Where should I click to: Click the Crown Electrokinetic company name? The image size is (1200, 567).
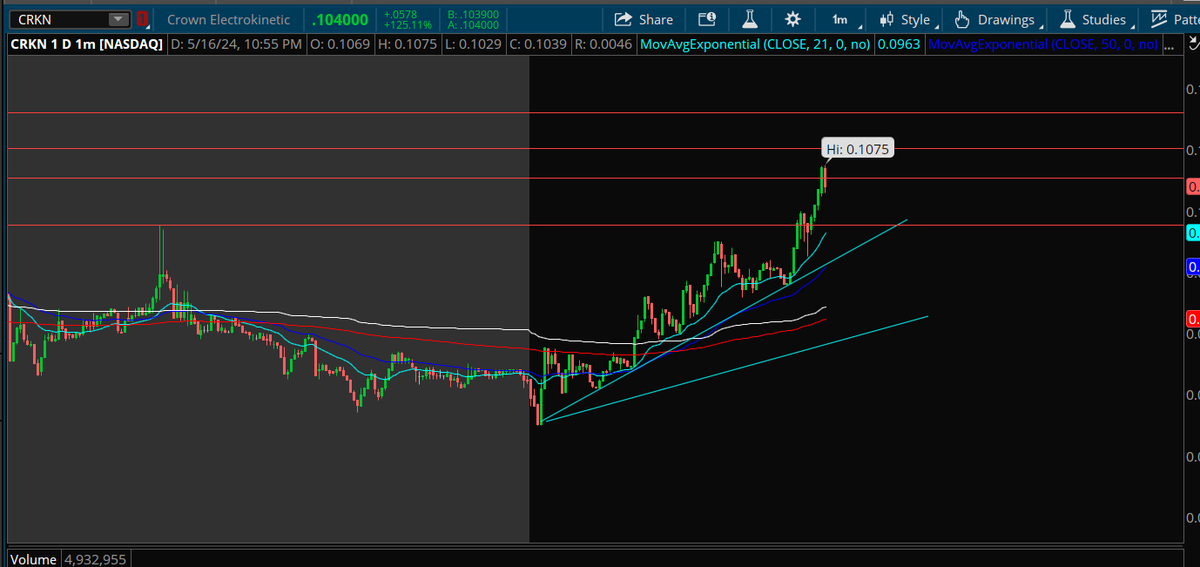(x=228, y=19)
